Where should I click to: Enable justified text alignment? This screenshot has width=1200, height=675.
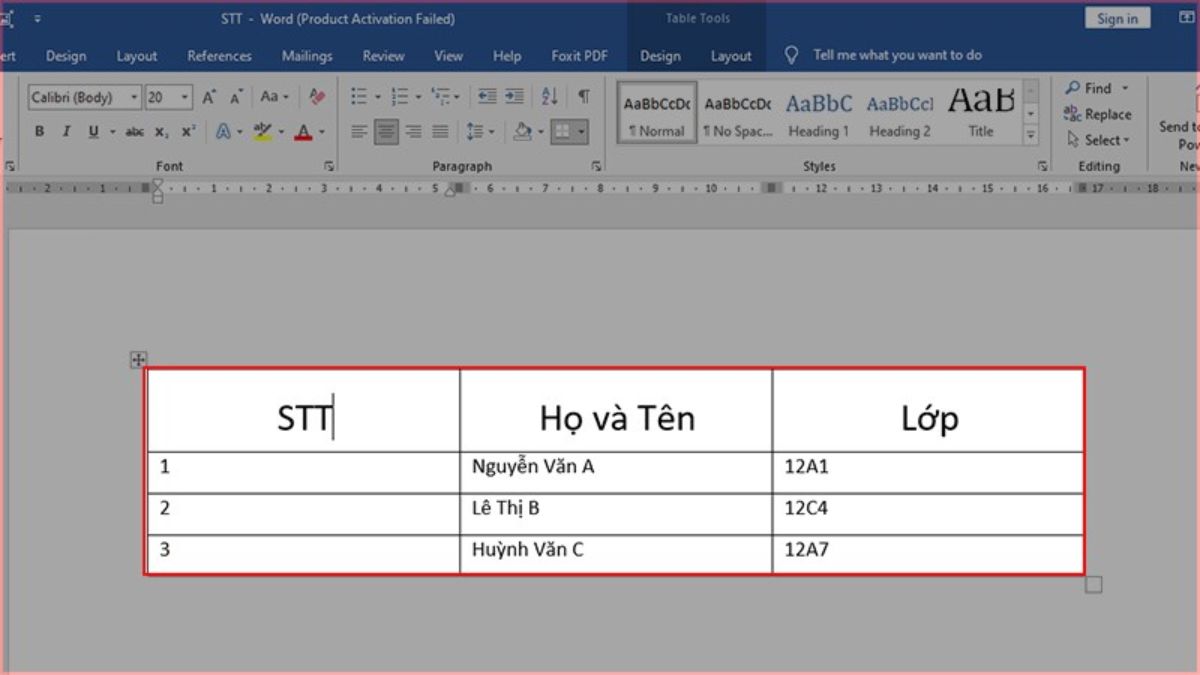[440, 131]
